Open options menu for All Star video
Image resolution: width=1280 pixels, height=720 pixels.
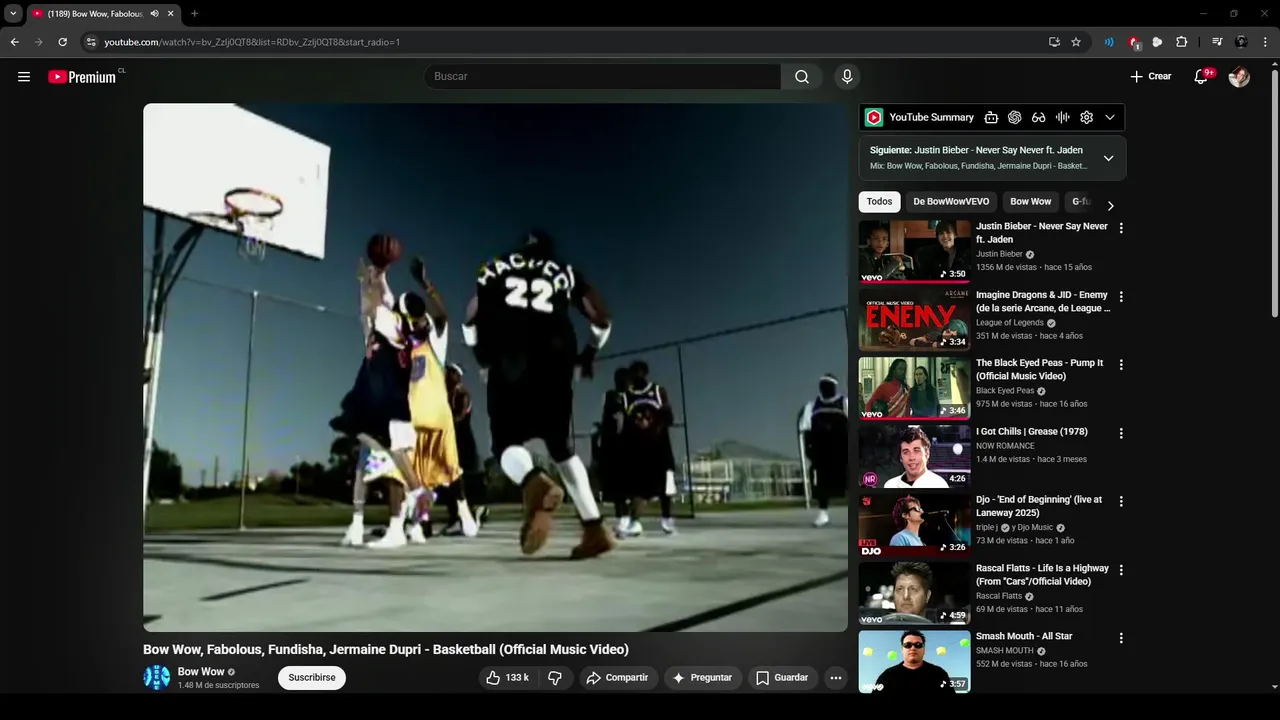tap(1121, 638)
